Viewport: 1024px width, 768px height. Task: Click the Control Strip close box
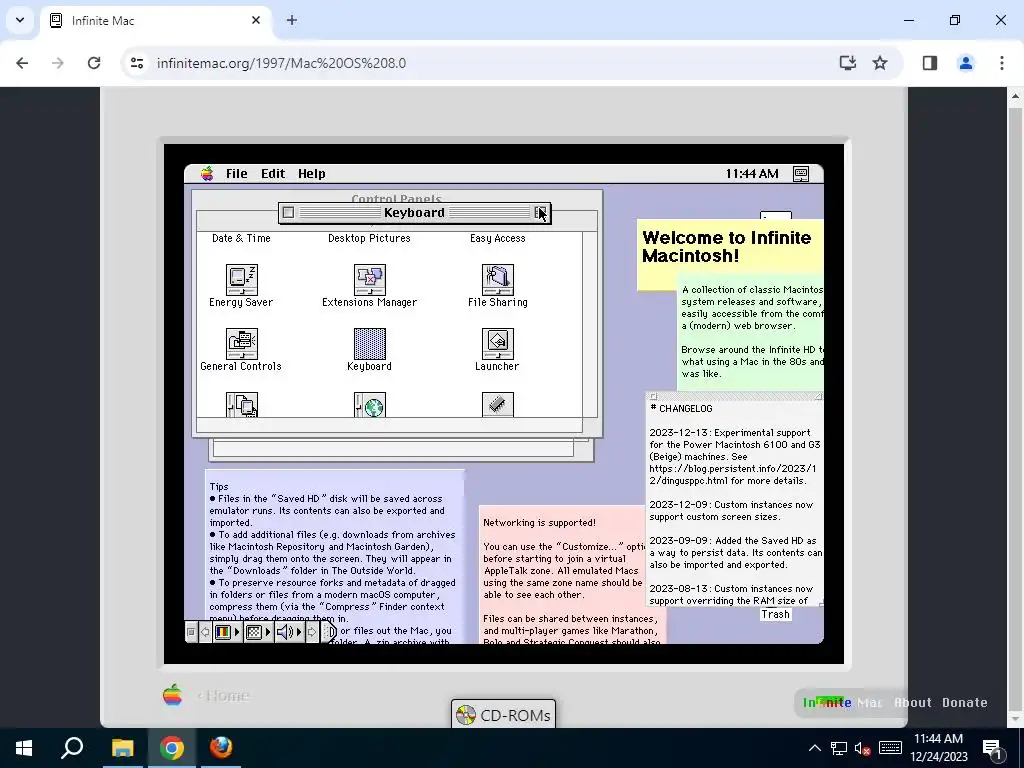pos(191,632)
